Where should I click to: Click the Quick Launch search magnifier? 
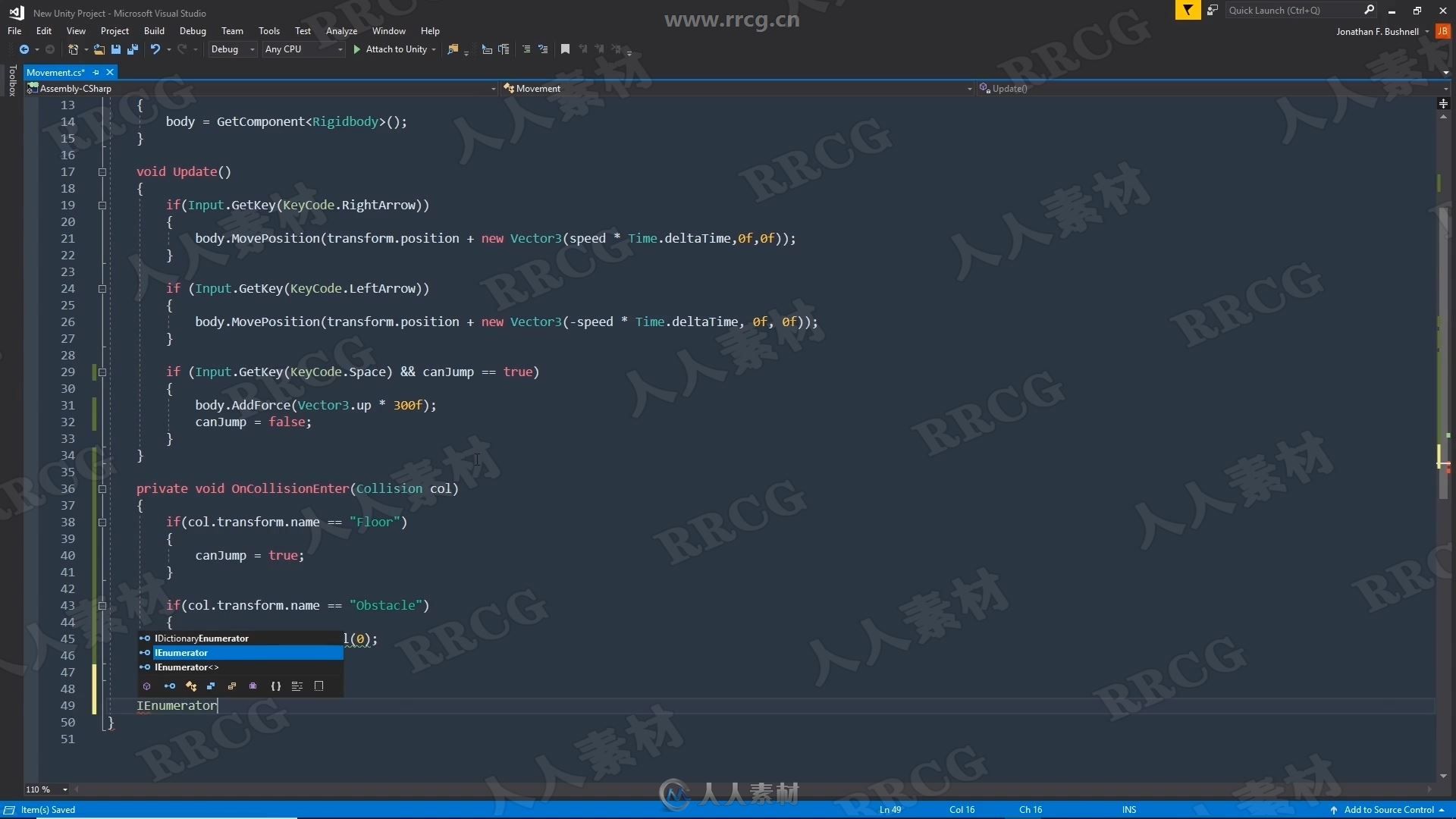pos(1369,10)
